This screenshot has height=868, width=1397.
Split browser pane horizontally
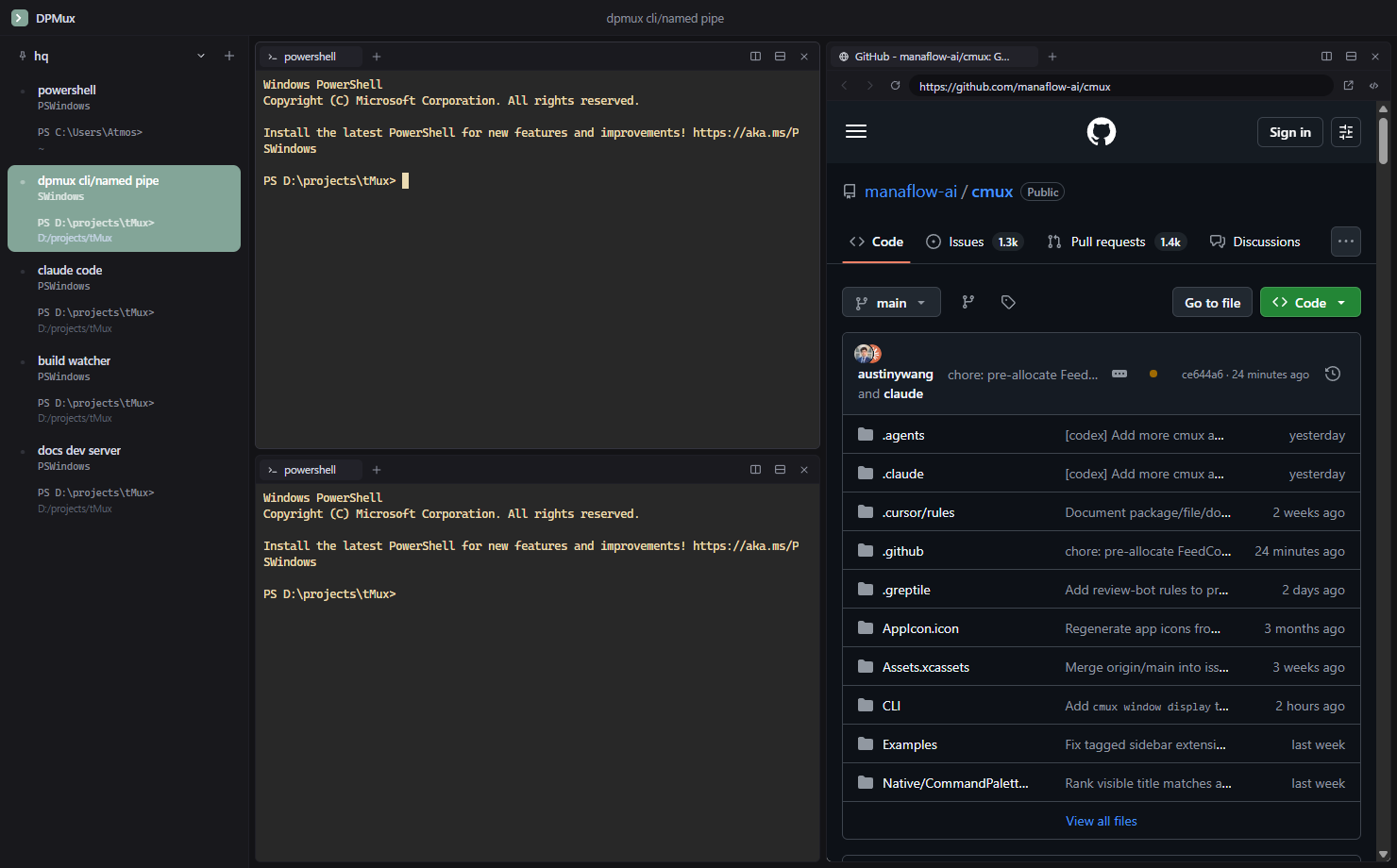click(1351, 57)
